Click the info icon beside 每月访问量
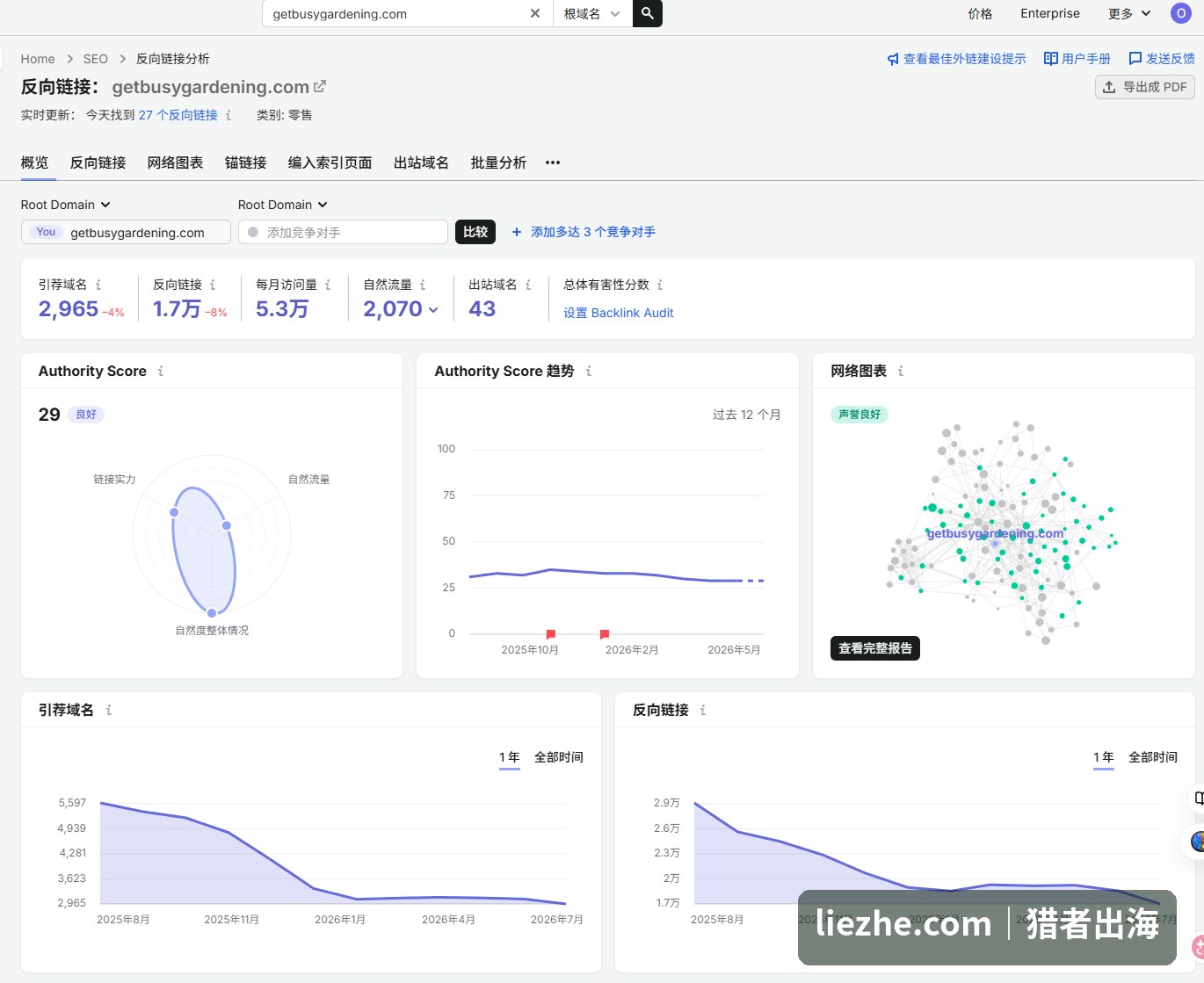Image resolution: width=1204 pixels, height=983 pixels. 328,285
